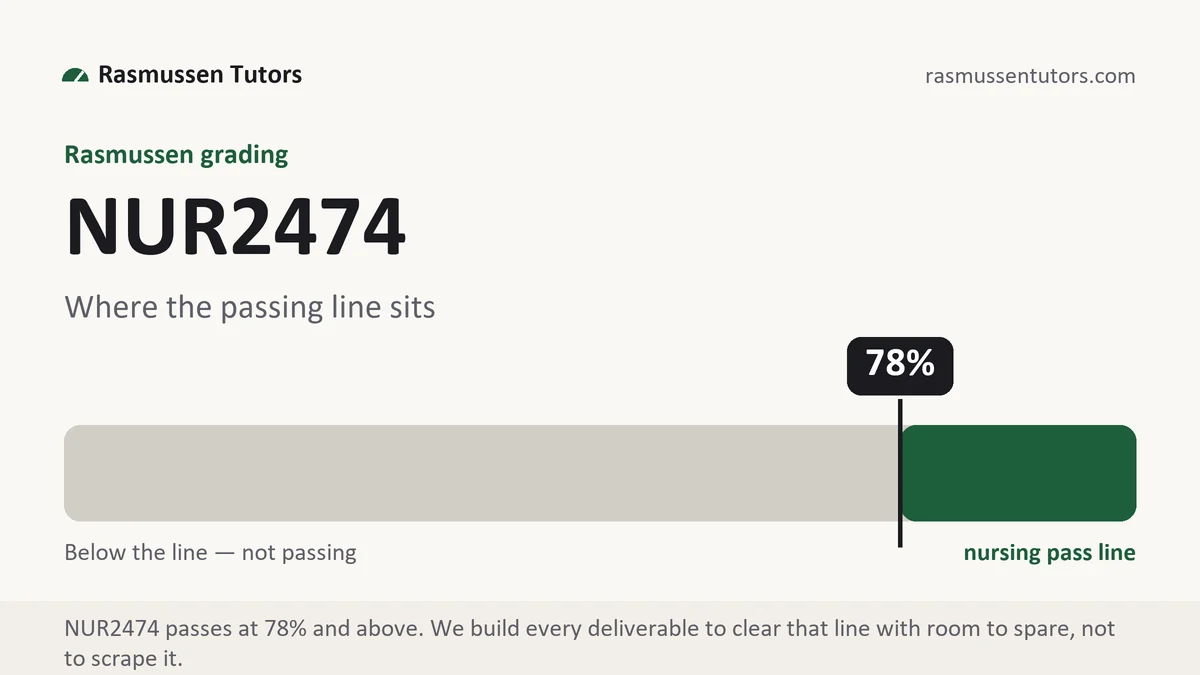Select the large NUR2474 heading
Viewport: 1200px width, 675px height.
click(235, 228)
